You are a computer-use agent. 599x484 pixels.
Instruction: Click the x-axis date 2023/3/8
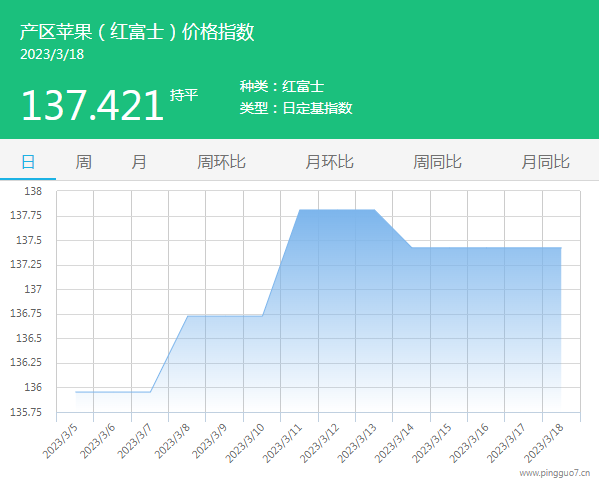172,440
